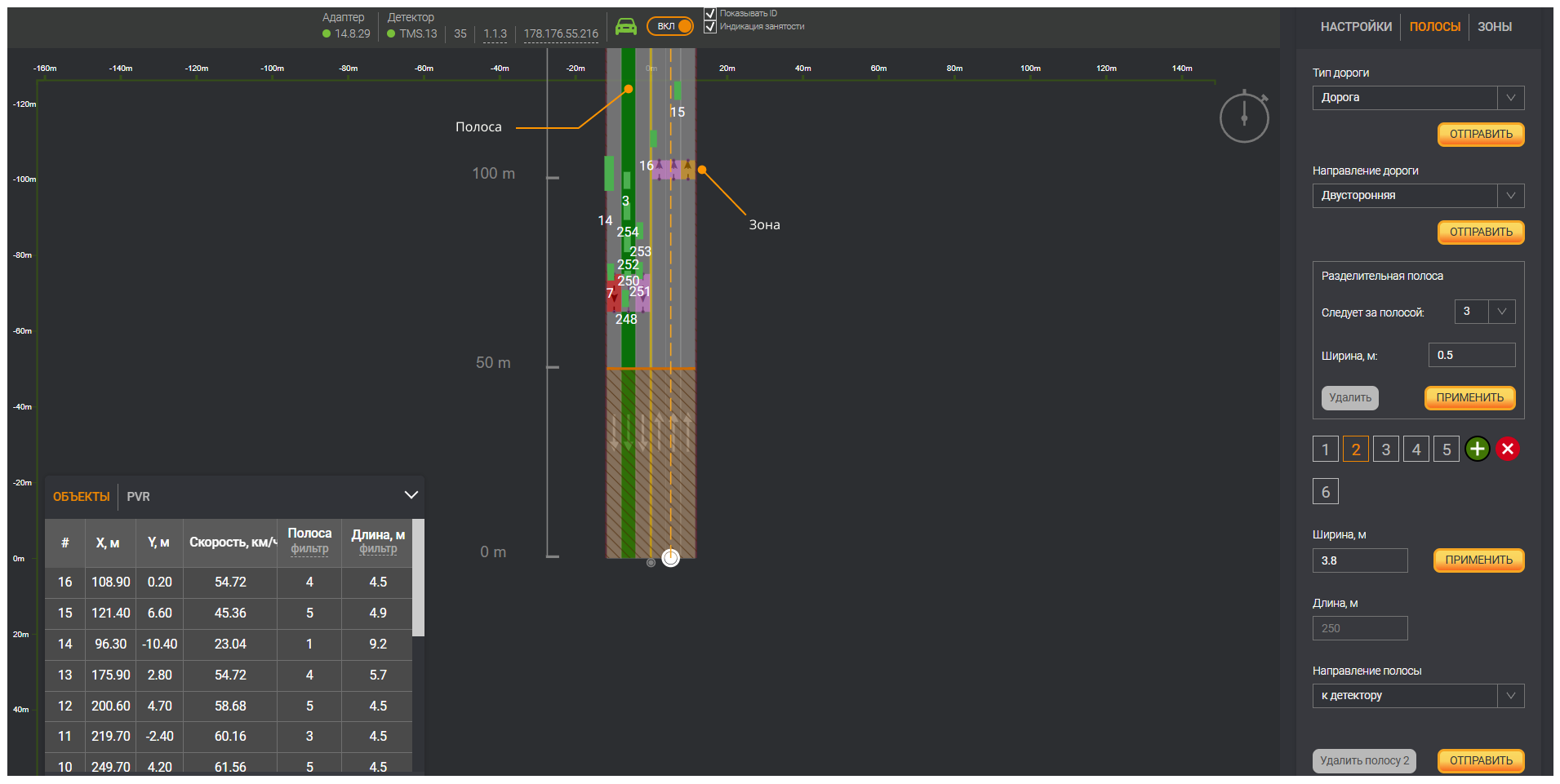Select table row for object 16
This screenshot has width=1560, height=784.
(229, 582)
